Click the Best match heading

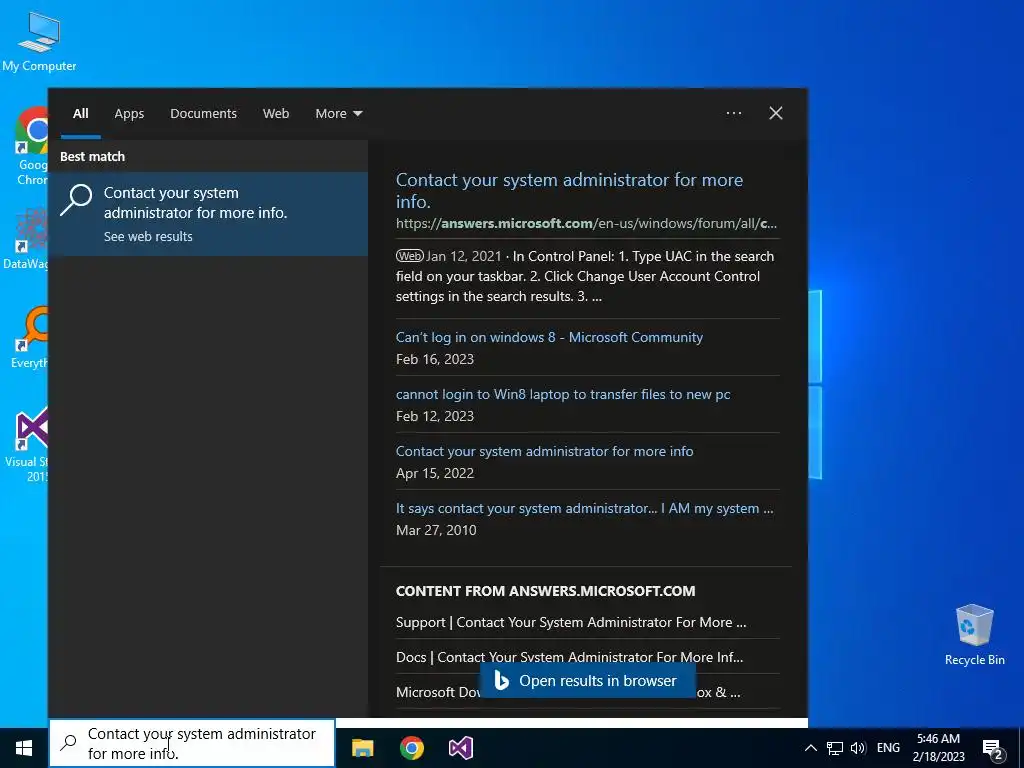coord(92,156)
